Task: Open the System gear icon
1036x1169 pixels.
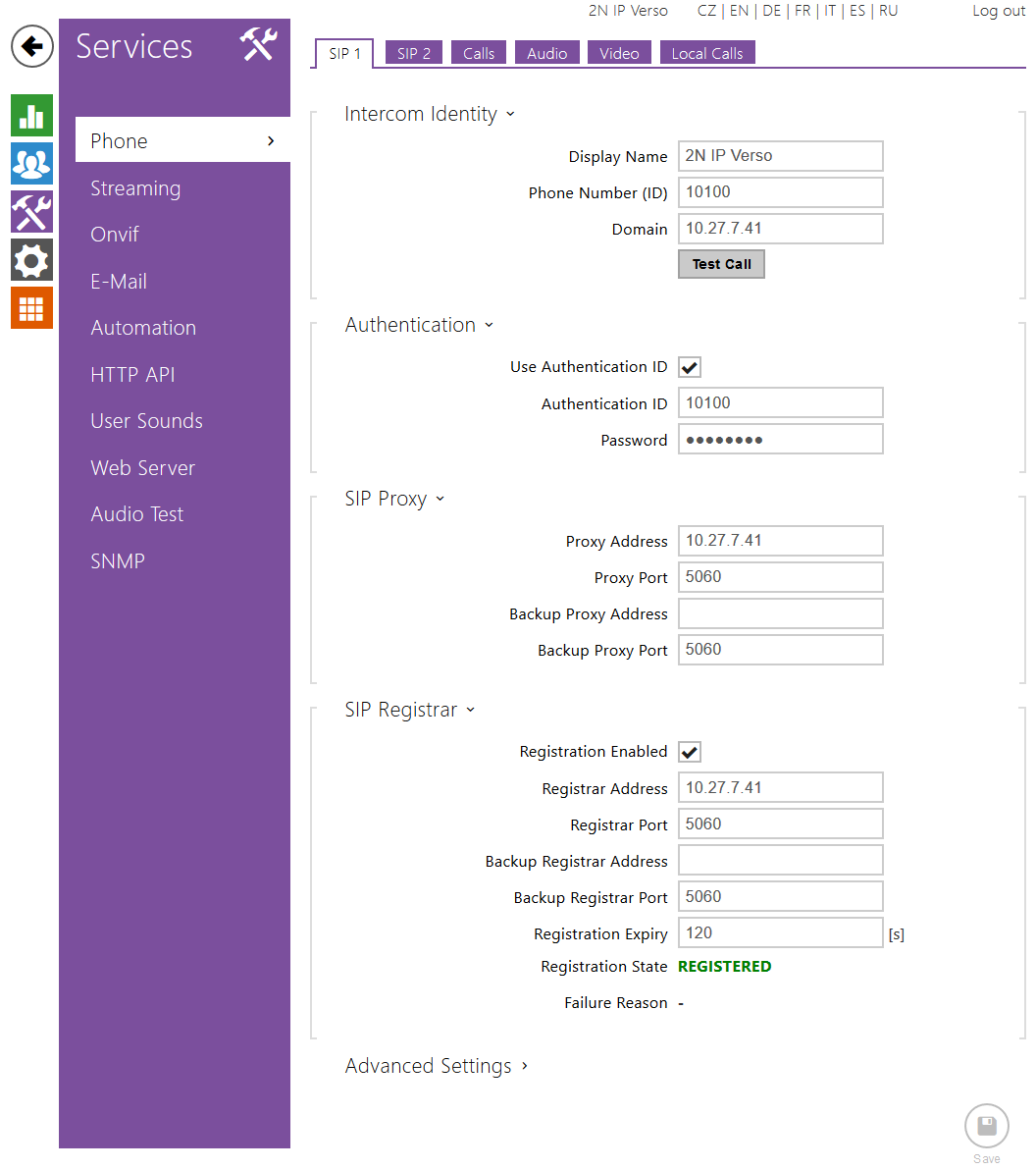Action: coord(31,260)
